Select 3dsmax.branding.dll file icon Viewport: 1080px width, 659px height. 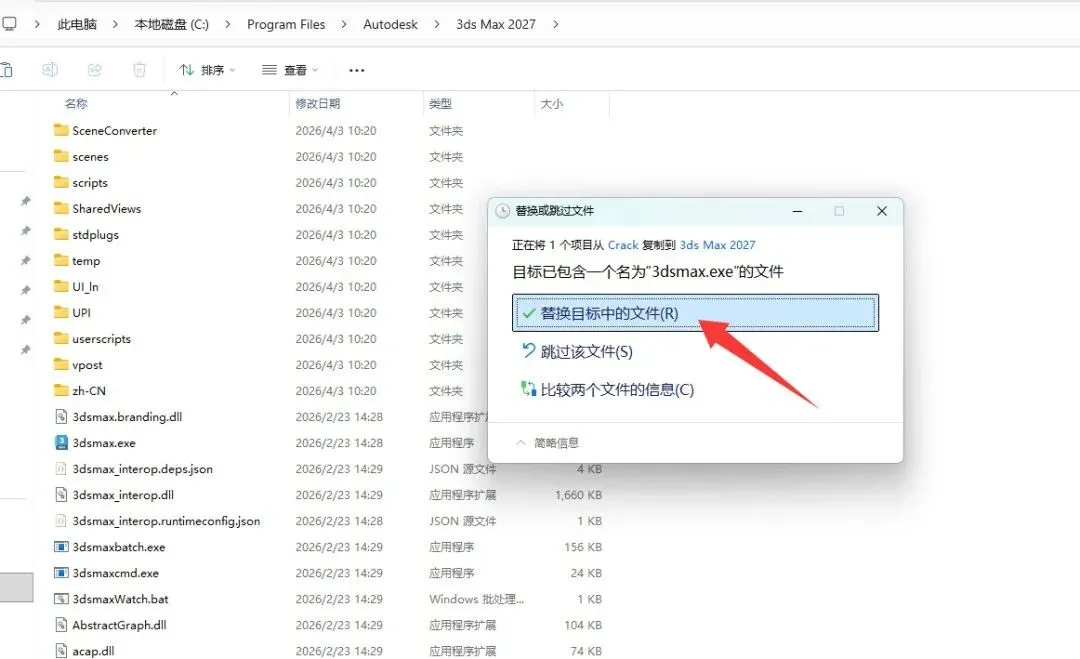point(61,417)
